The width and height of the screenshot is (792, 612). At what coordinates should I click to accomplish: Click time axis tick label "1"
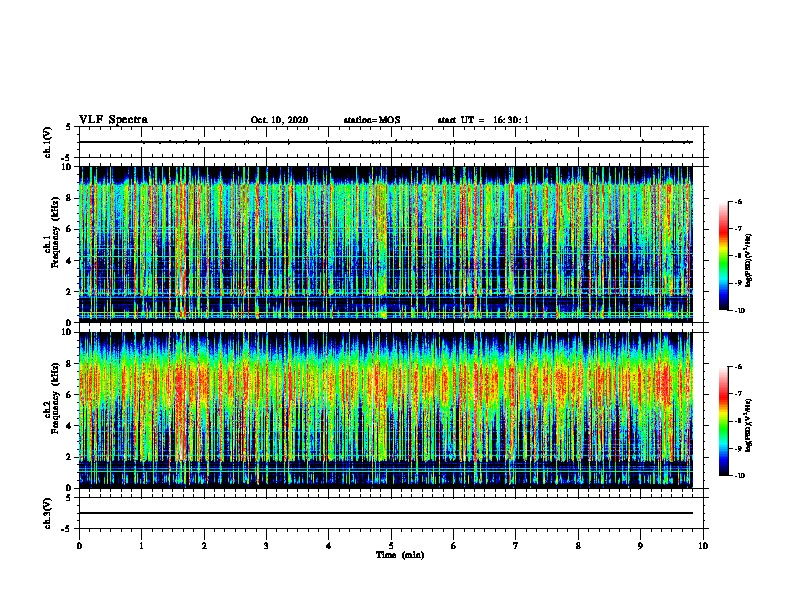coord(141,545)
